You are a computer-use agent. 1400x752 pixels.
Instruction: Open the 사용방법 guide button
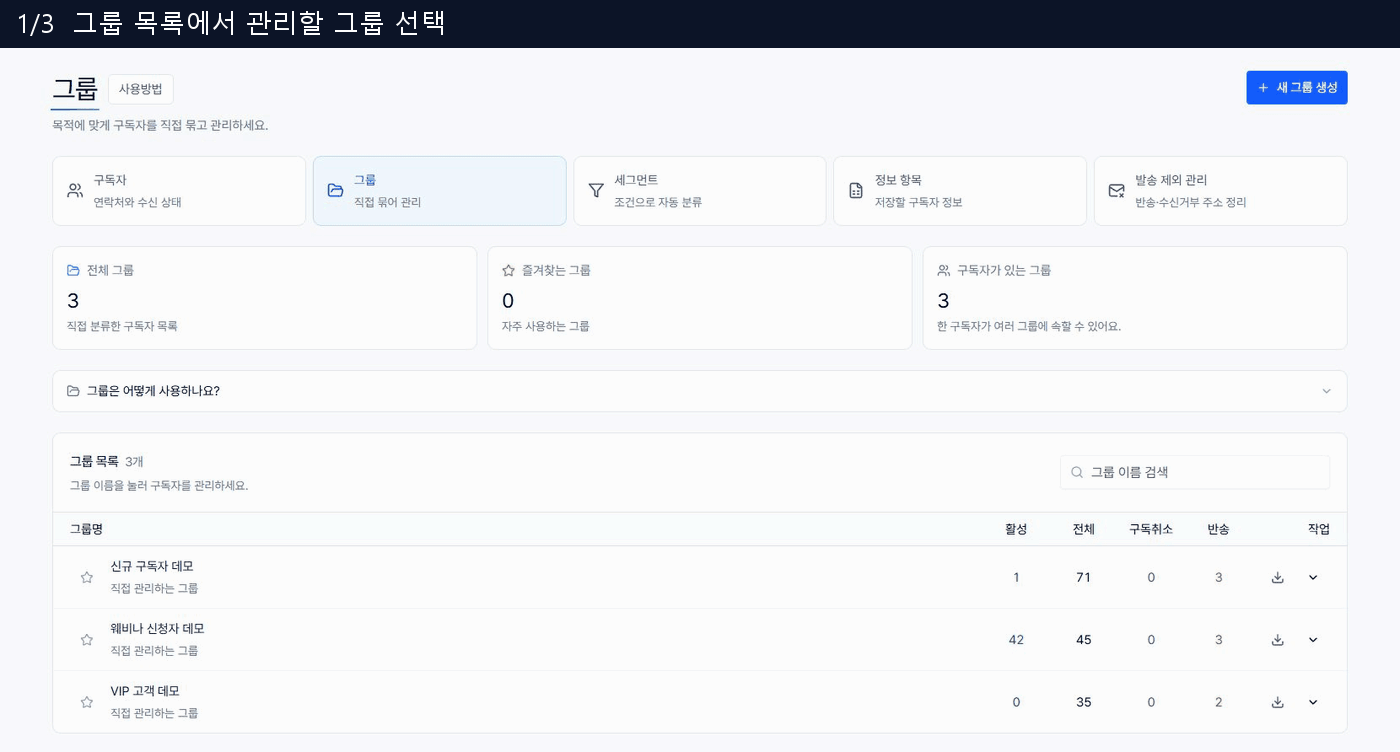[141, 89]
